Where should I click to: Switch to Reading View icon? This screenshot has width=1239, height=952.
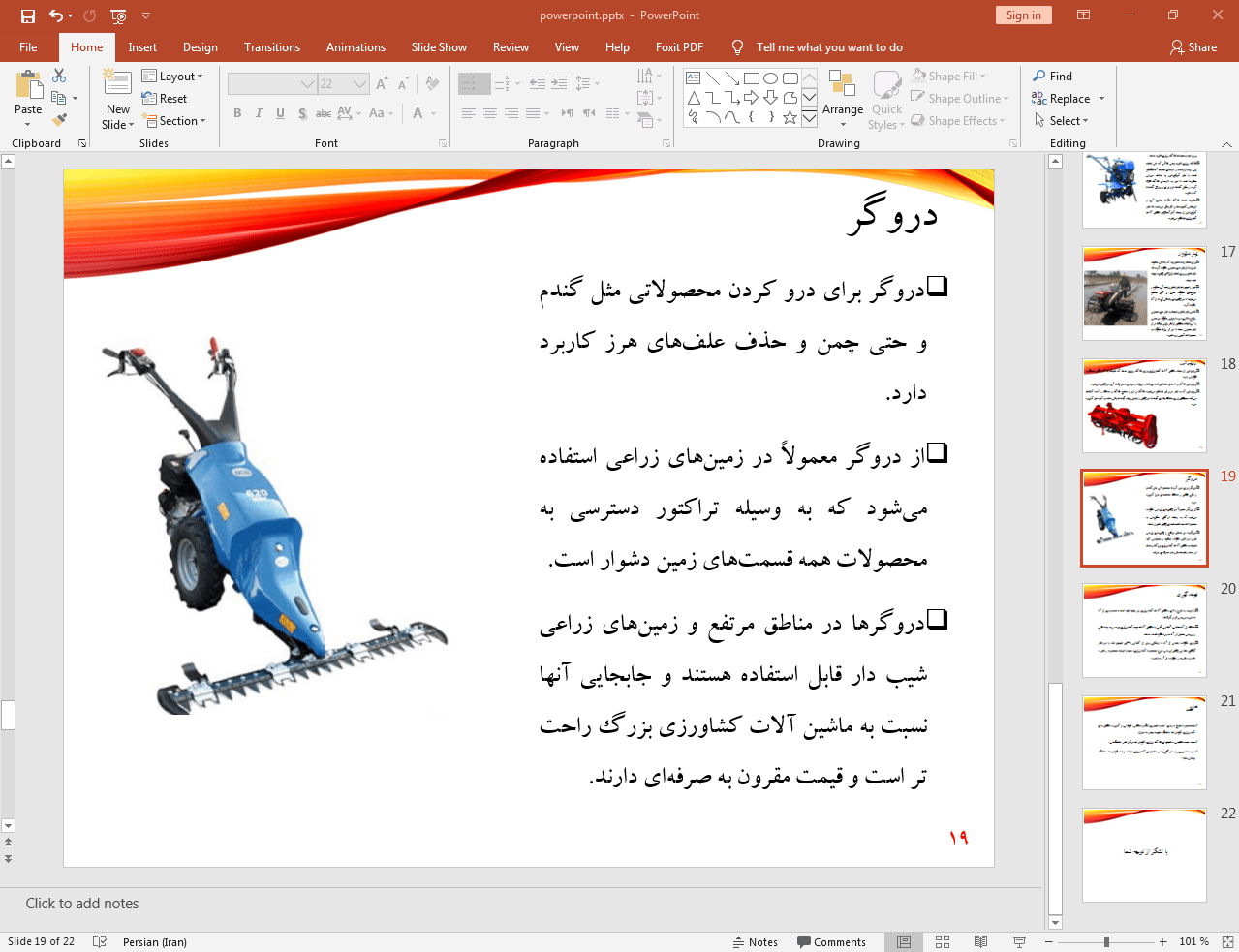pos(980,942)
